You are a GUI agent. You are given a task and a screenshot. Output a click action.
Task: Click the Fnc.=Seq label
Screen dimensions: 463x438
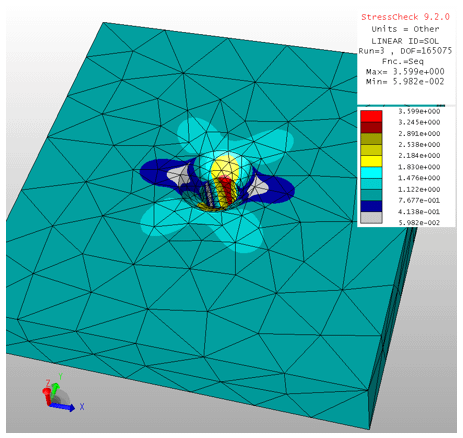[403, 61]
